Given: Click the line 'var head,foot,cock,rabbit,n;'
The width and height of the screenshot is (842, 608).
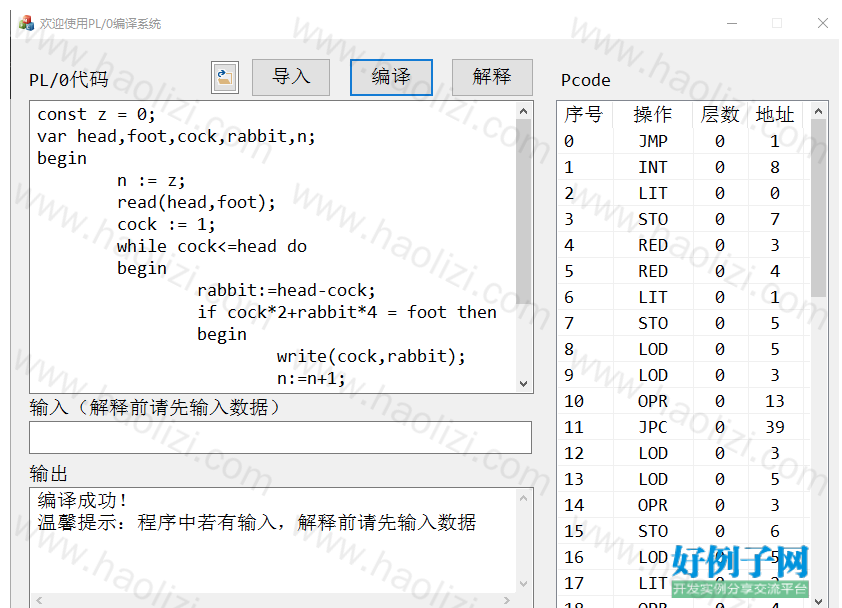Looking at the screenshot, I should [x=176, y=136].
